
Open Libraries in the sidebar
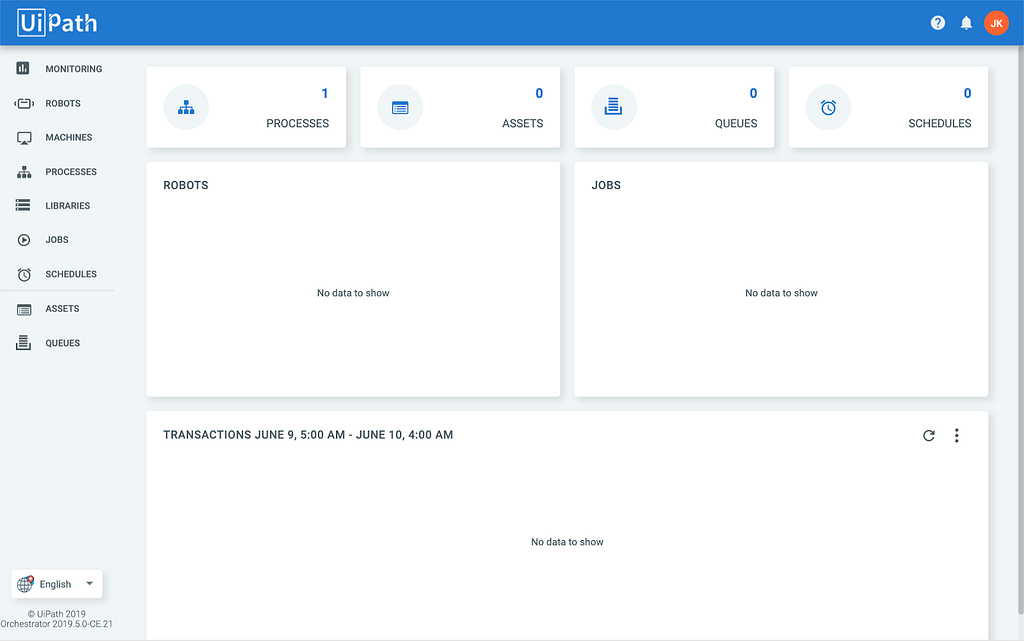pos(67,206)
